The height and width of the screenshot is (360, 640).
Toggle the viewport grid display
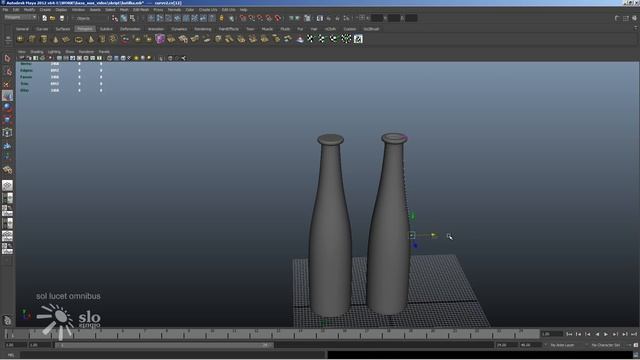coord(59,58)
